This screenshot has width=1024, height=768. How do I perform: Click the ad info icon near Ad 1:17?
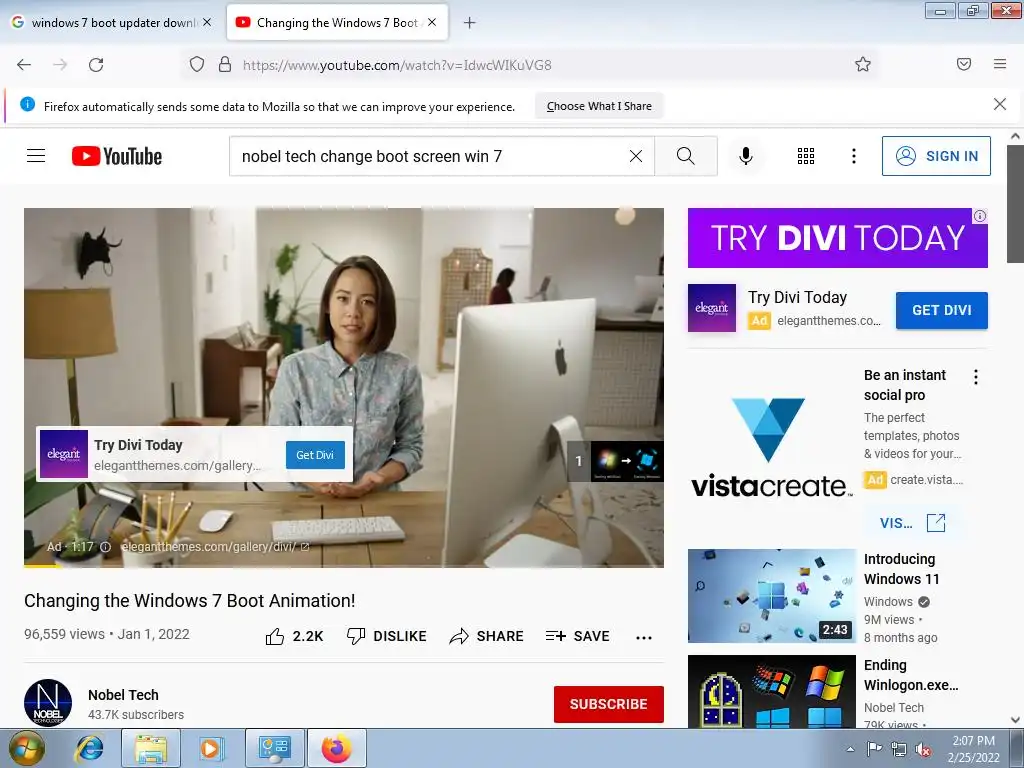[105, 547]
